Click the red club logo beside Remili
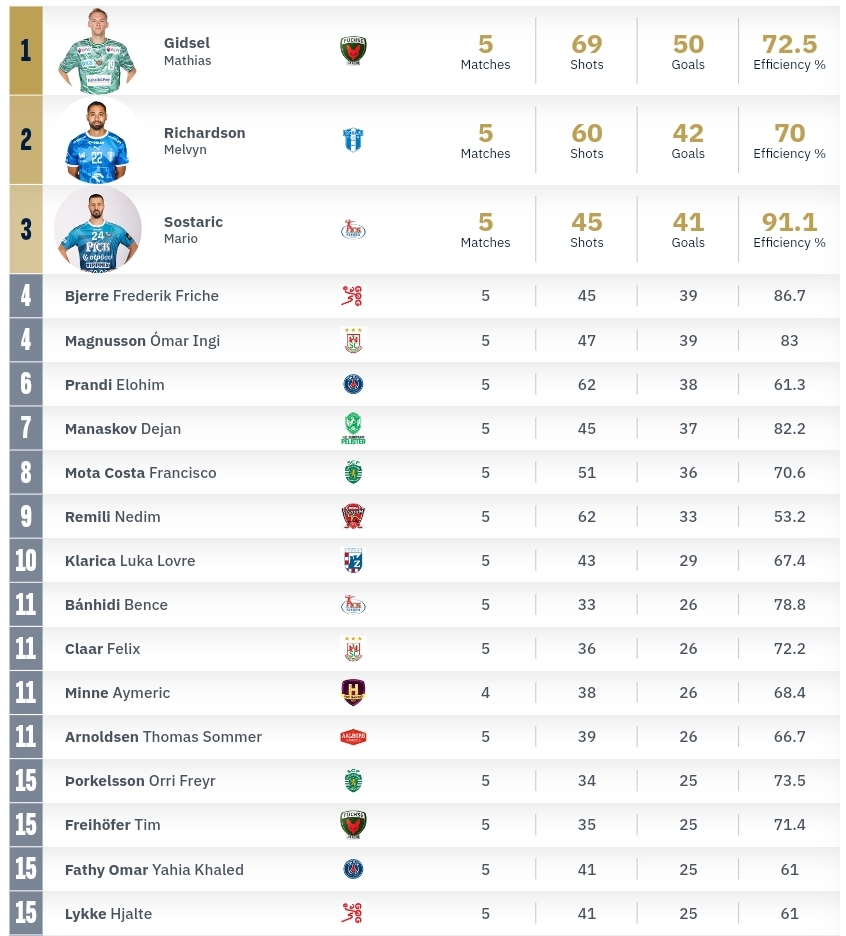This screenshot has height=936, width=846. 353,516
